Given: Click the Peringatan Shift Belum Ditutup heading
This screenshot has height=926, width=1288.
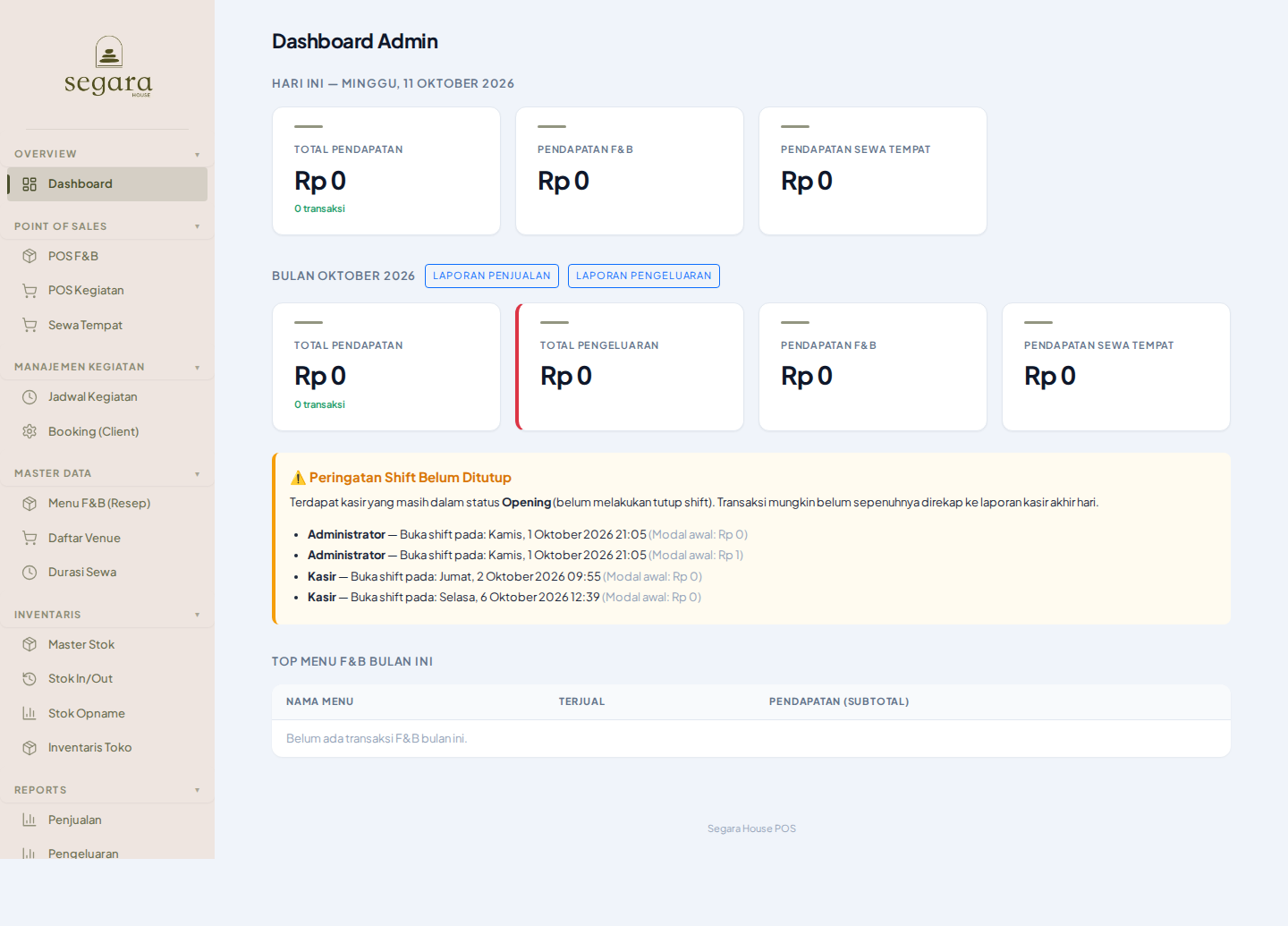Looking at the screenshot, I should (411, 478).
